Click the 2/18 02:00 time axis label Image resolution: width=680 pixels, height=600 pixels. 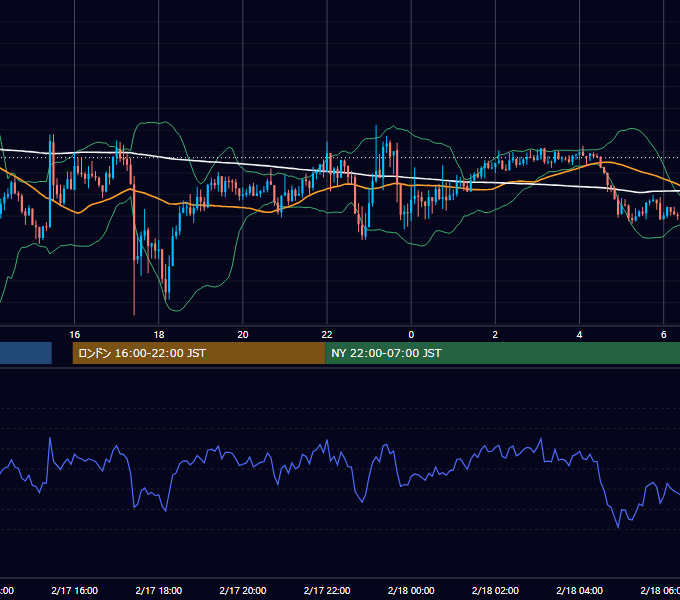tap(495, 590)
